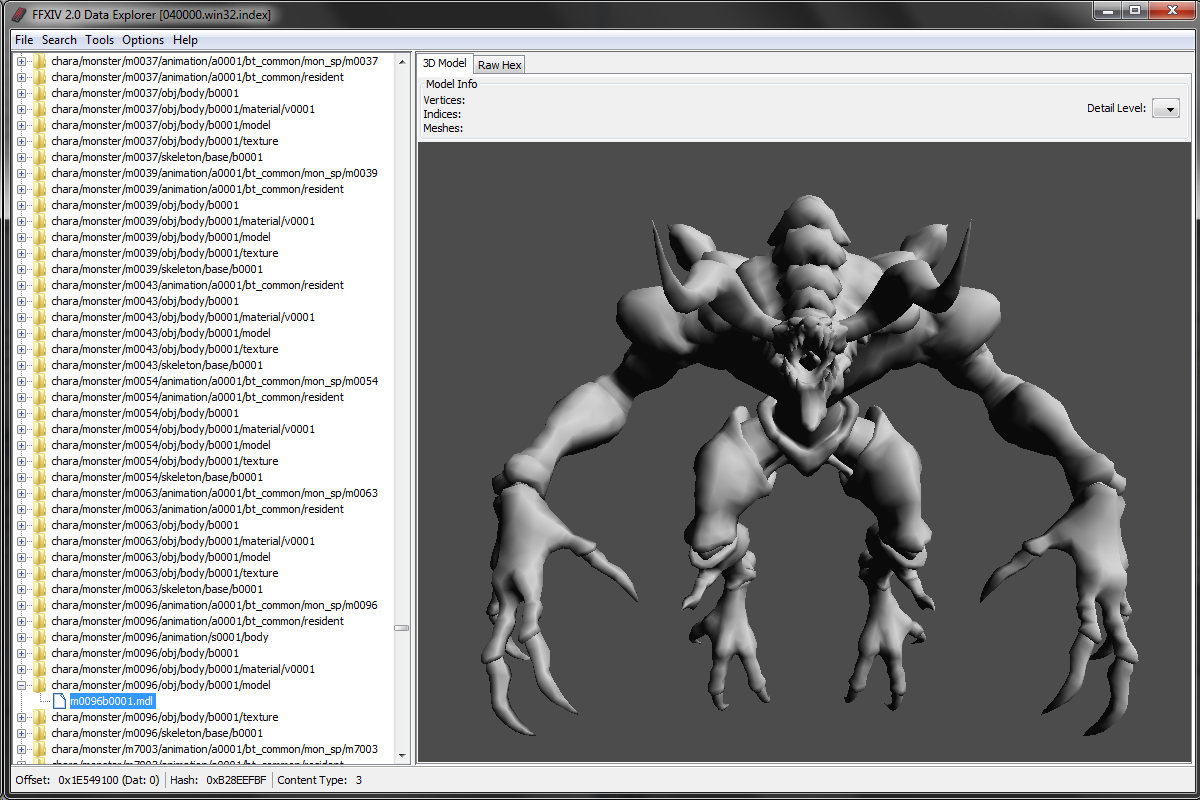Click the Hash 0xB28EEFBF status entry
This screenshot has height=800, width=1200.
217,780
